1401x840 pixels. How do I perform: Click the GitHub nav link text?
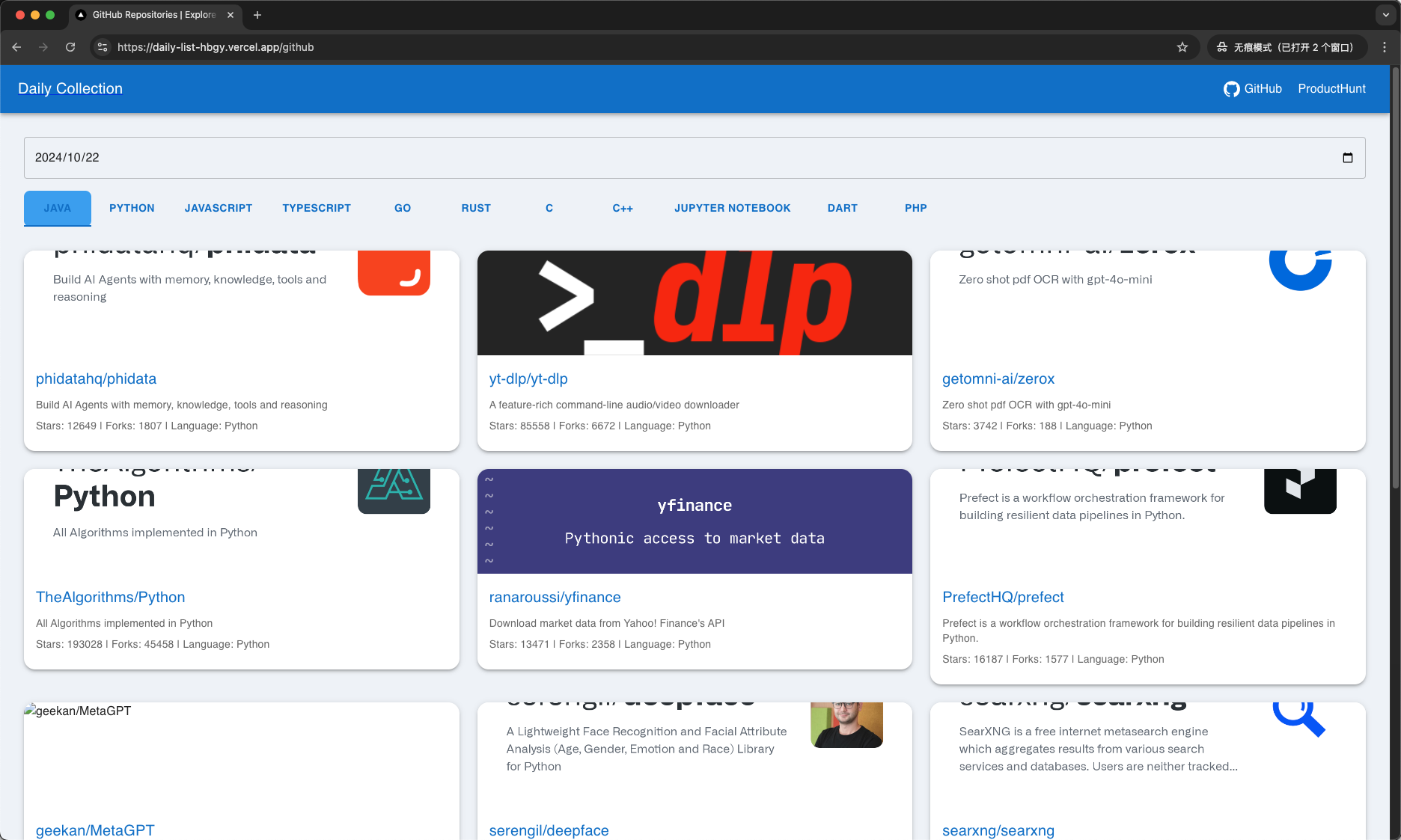click(x=1263, y=89)
